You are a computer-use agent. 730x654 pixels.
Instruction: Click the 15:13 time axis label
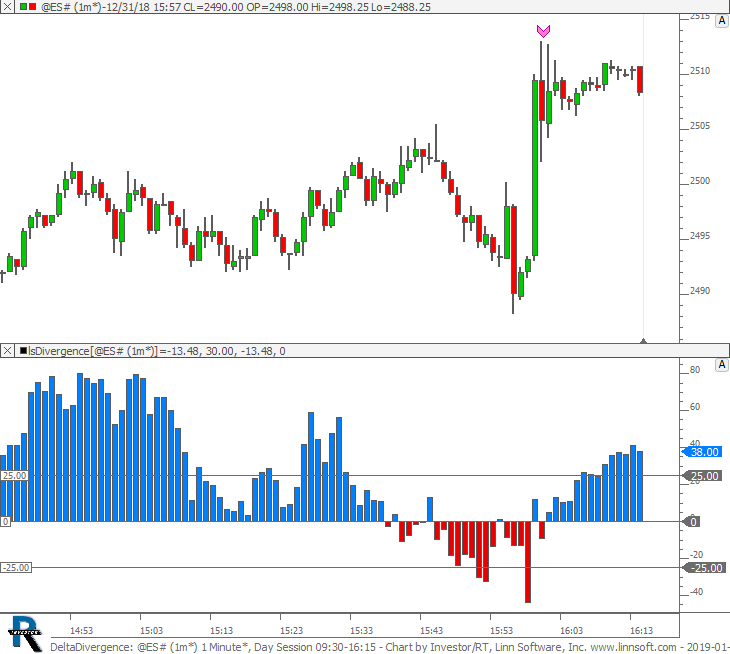(221, 631)
